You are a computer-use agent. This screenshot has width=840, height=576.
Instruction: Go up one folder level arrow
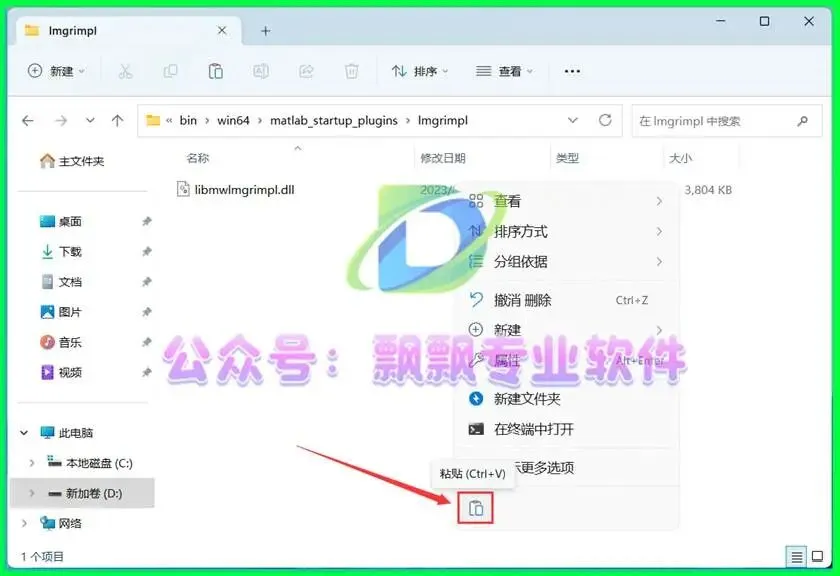pos(117,121)
